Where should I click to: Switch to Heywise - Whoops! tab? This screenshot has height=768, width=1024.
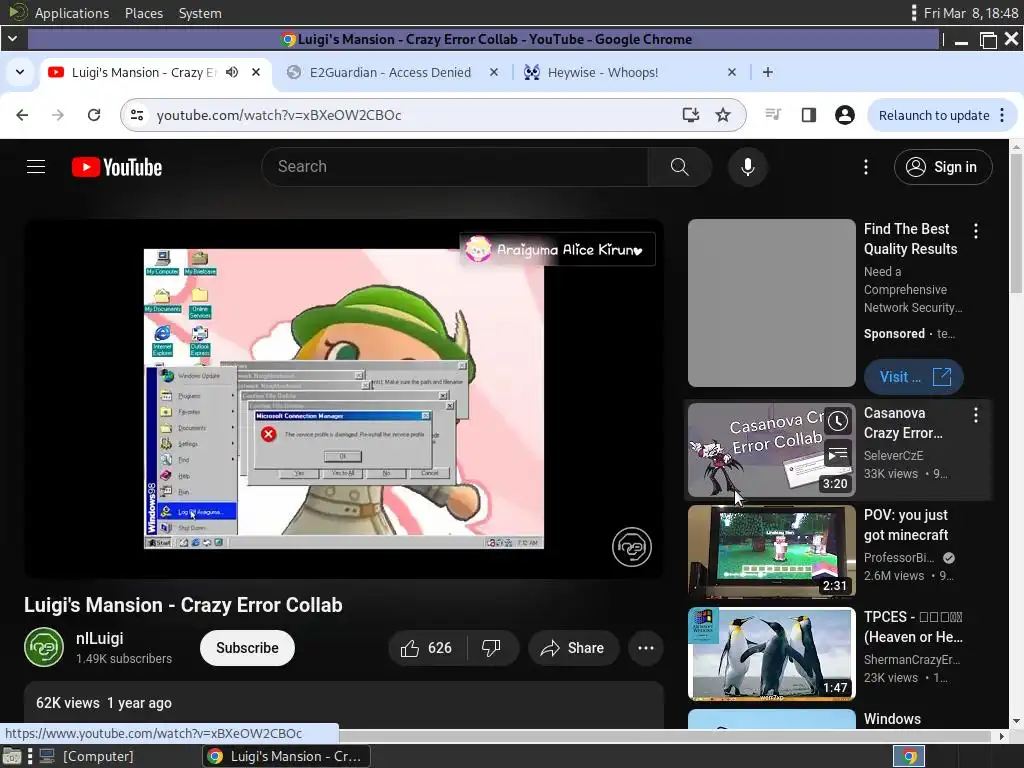coord(603,72)
